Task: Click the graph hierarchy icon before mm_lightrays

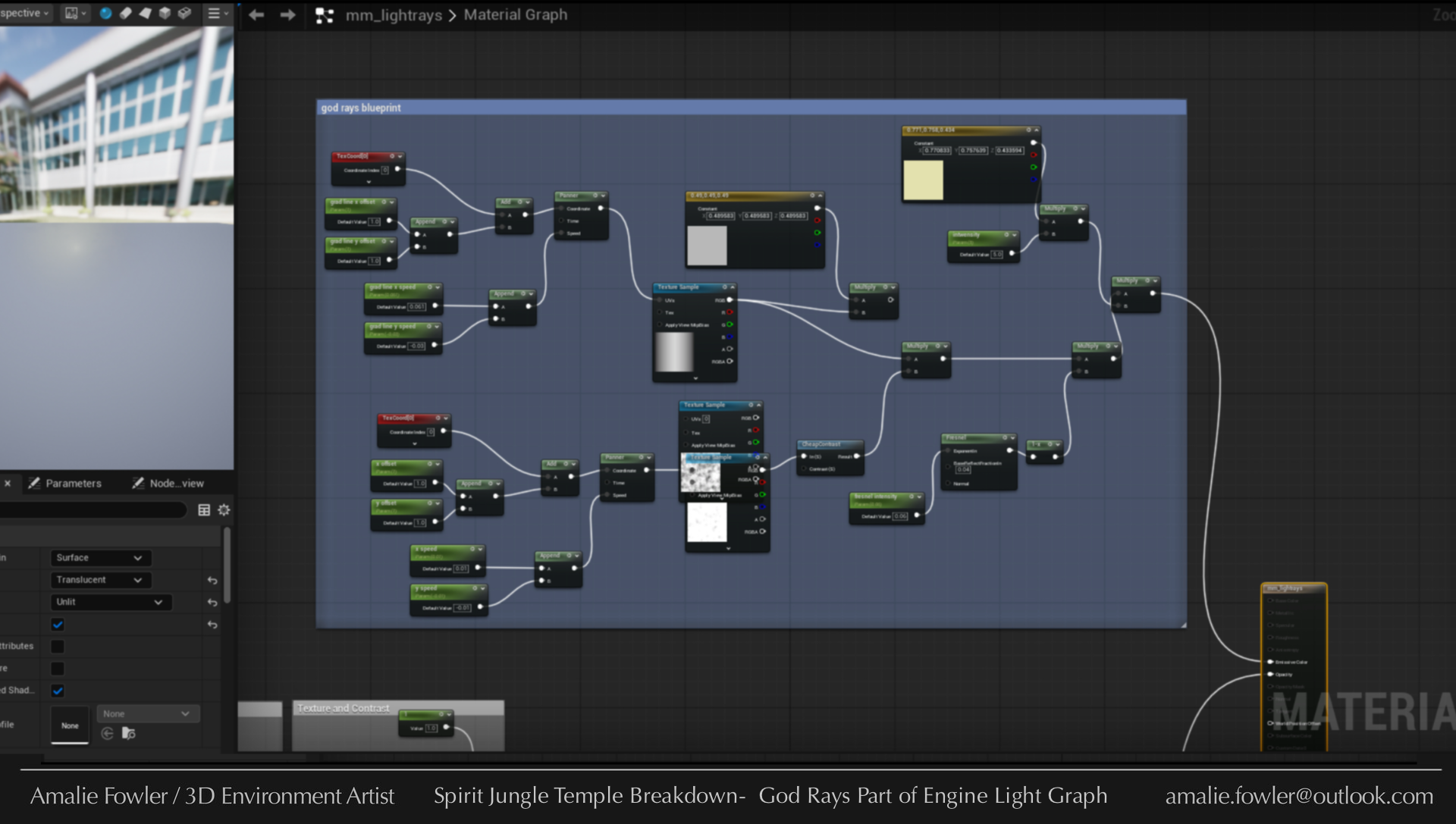Action: (x=325, y=15)
